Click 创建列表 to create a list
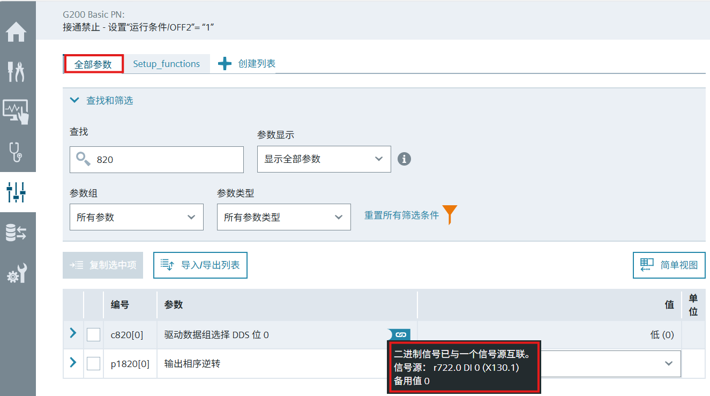The width and height of the screenshot is (710, 396). pos(257,63)
